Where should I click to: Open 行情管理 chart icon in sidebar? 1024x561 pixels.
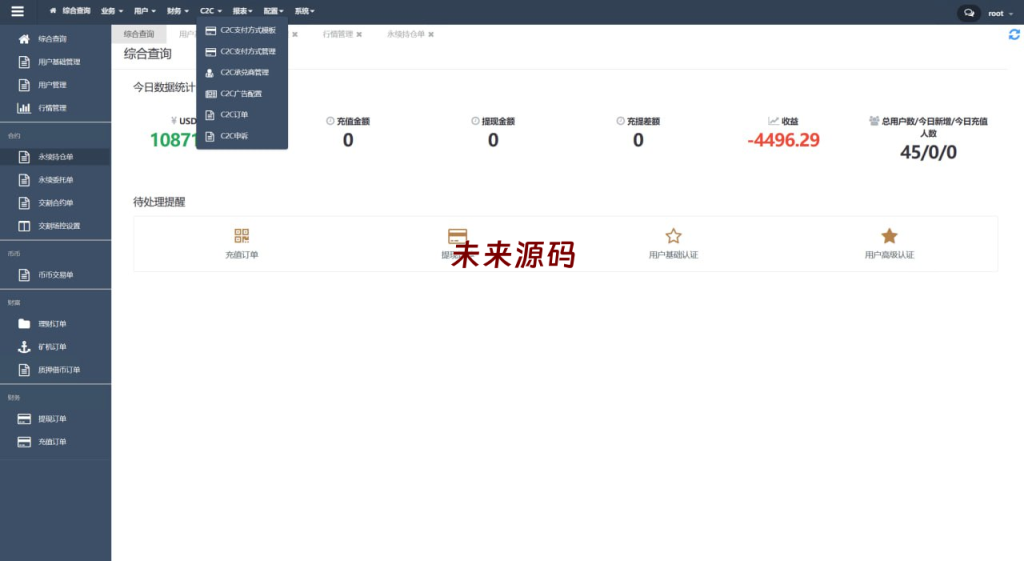tap(24, 108)
